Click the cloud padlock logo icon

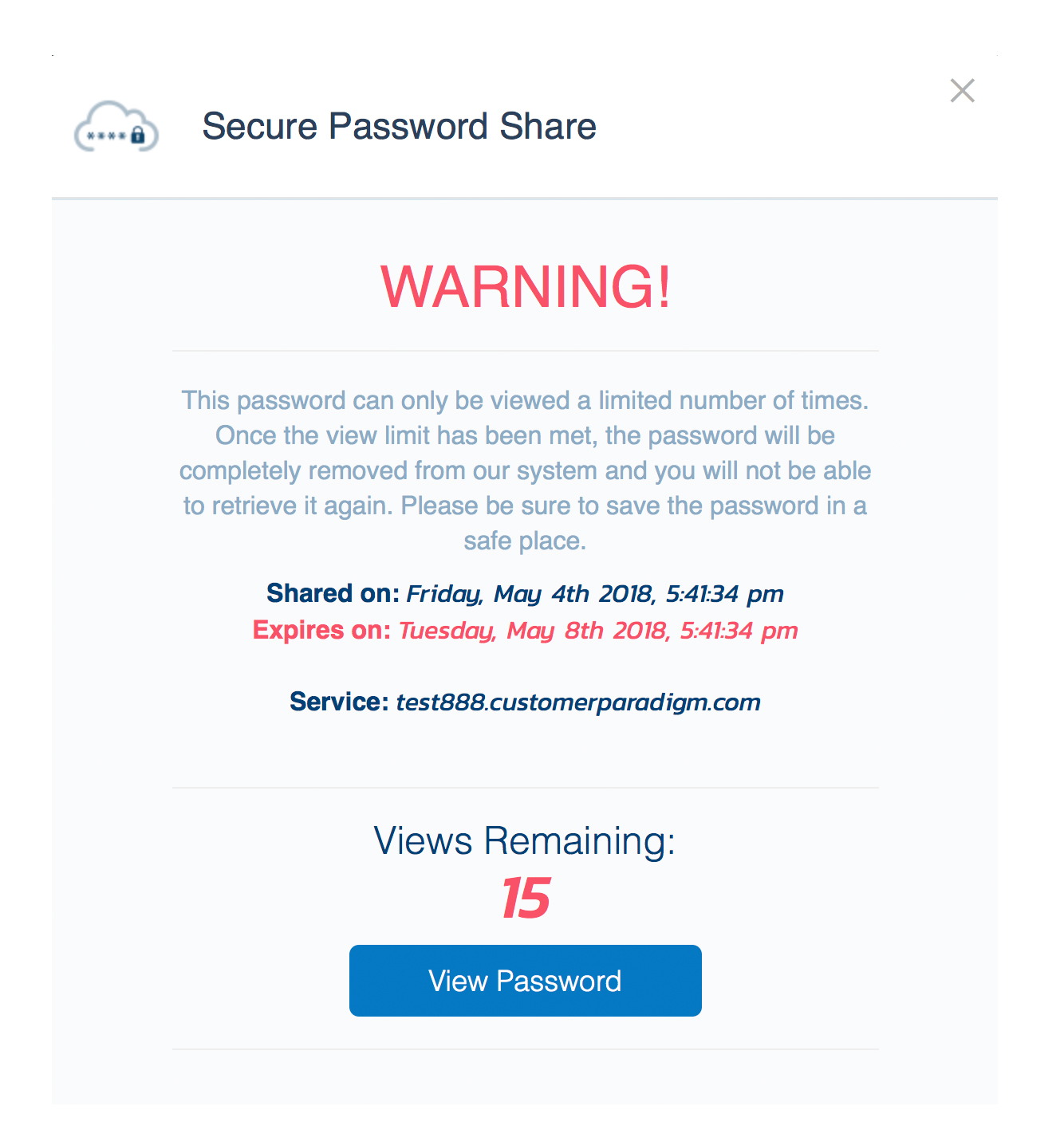(116, 127)
